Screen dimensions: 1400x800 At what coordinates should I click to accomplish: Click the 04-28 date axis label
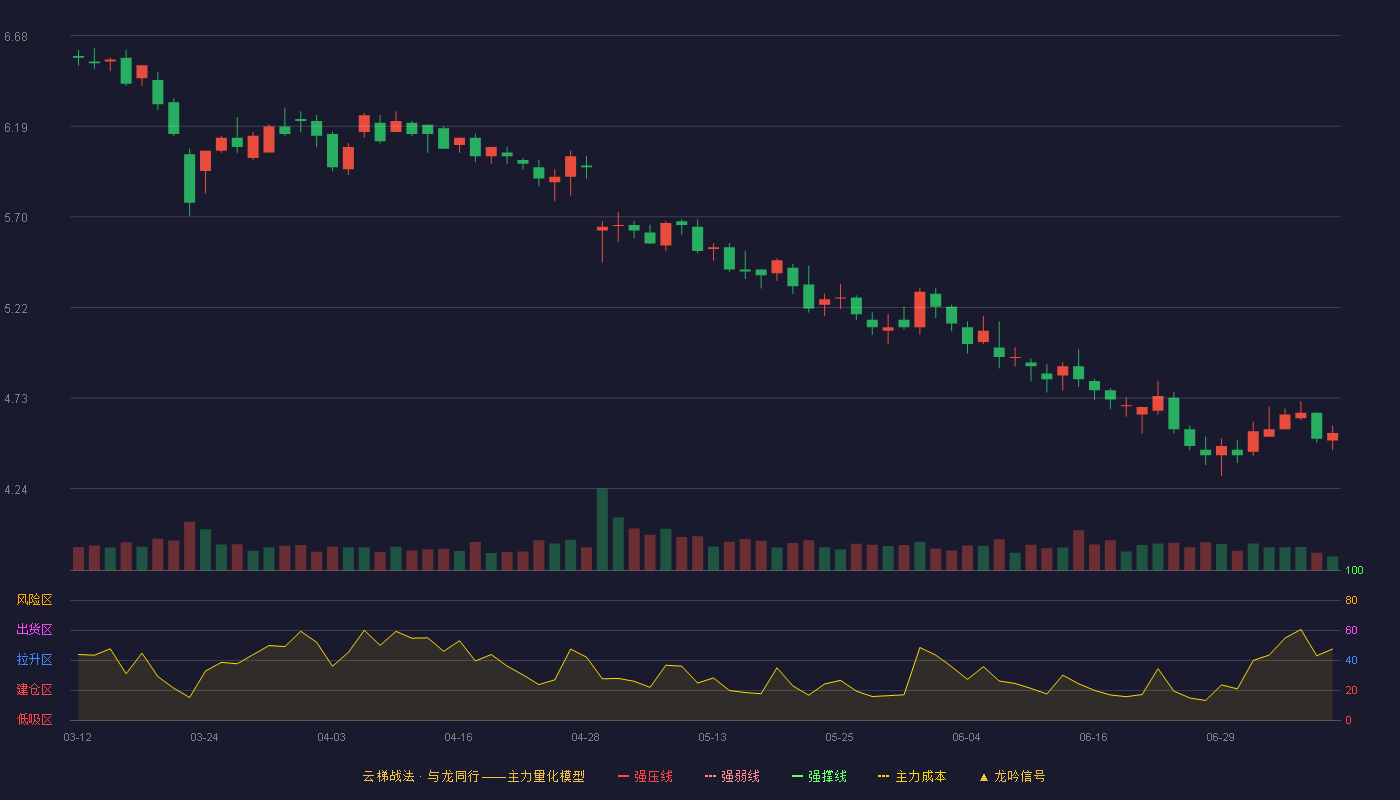pyautogui.click(x=585, y=737)
